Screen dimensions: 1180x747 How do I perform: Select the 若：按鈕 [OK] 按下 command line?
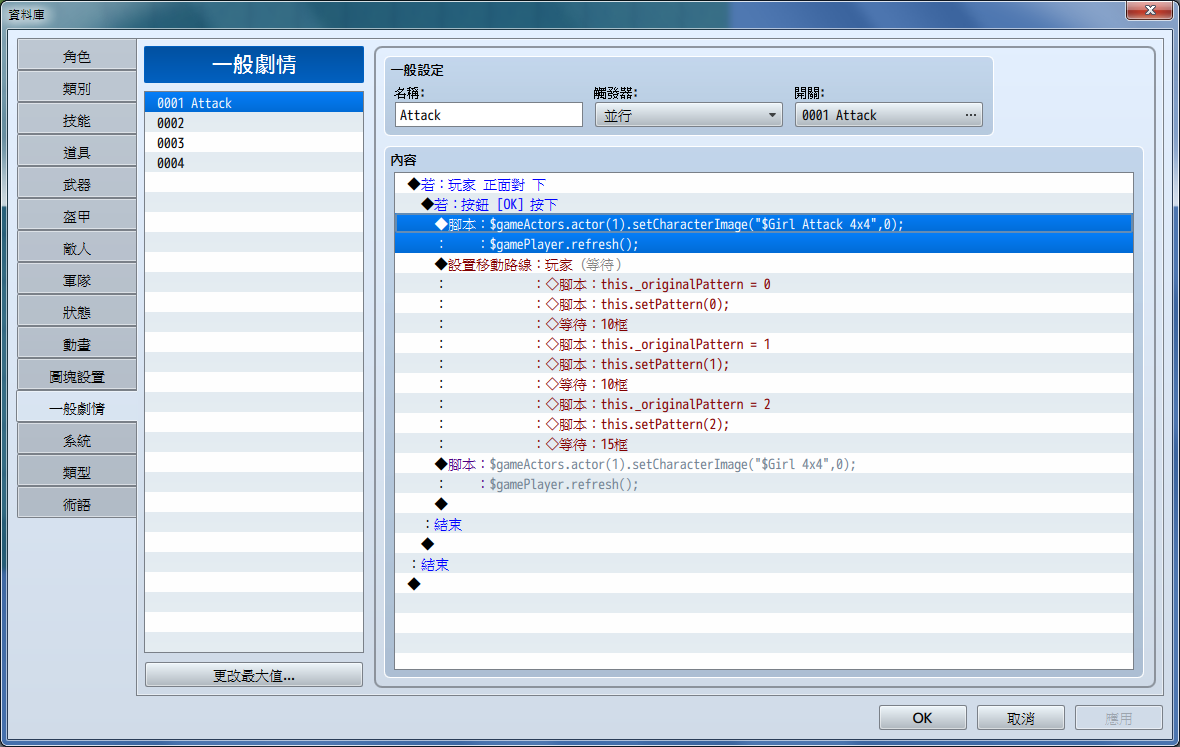(764, 205)
